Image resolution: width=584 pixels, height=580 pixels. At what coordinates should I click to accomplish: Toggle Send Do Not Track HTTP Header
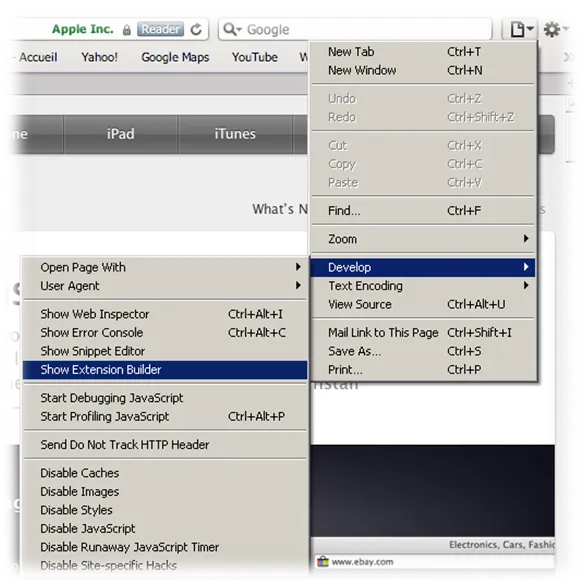[165, 444]
